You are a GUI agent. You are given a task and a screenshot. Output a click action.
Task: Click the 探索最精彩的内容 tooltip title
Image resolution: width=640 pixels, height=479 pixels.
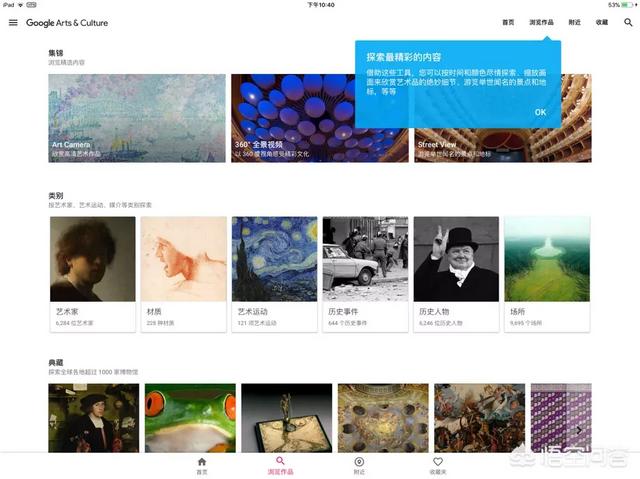click(404, 57)
